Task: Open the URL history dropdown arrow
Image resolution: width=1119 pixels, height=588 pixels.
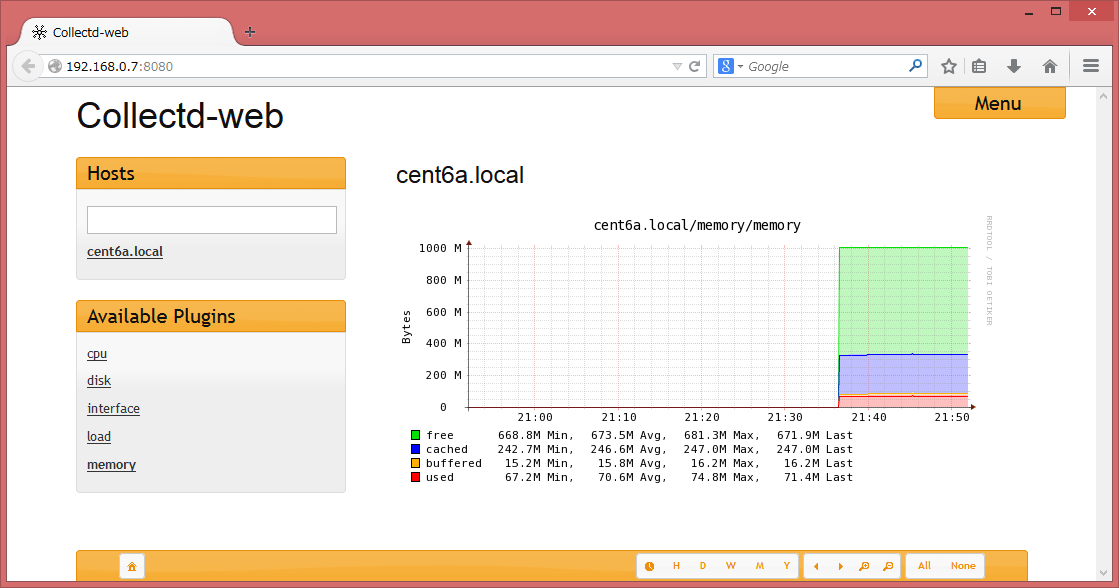Action: point(677,66)
